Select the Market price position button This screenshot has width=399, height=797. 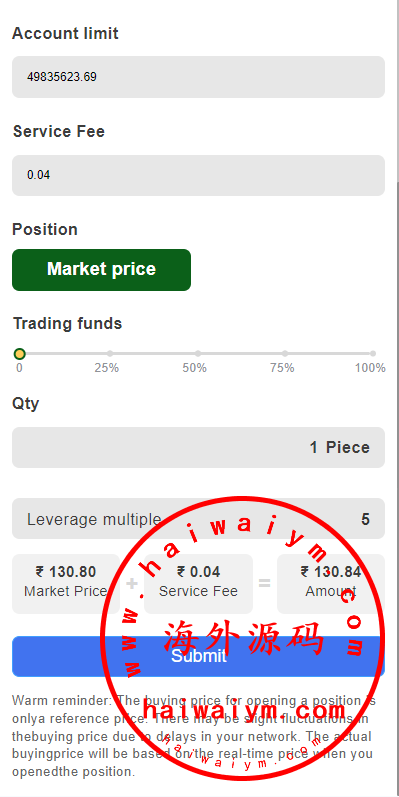pos(102,269)
